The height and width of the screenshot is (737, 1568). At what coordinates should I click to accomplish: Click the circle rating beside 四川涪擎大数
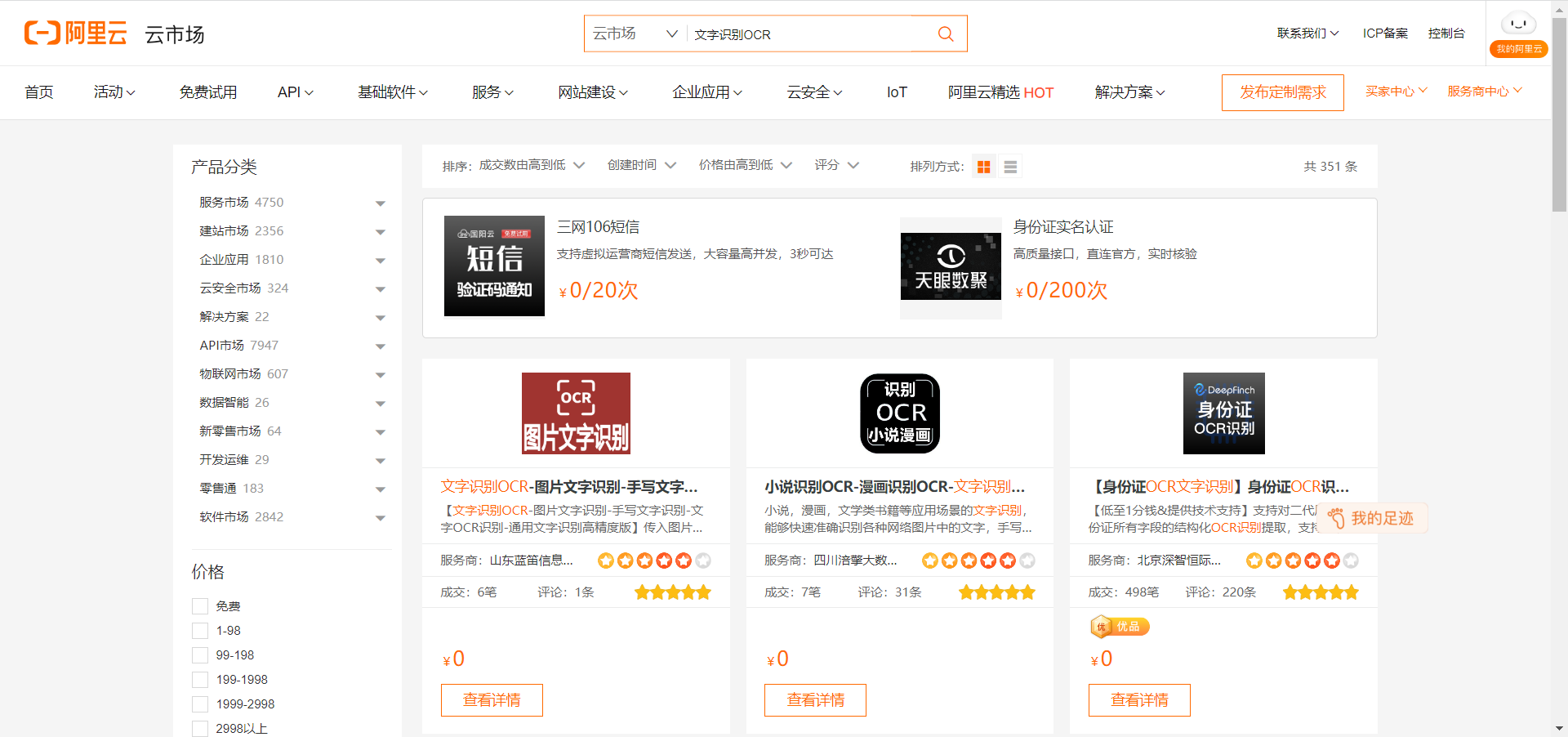978,561
